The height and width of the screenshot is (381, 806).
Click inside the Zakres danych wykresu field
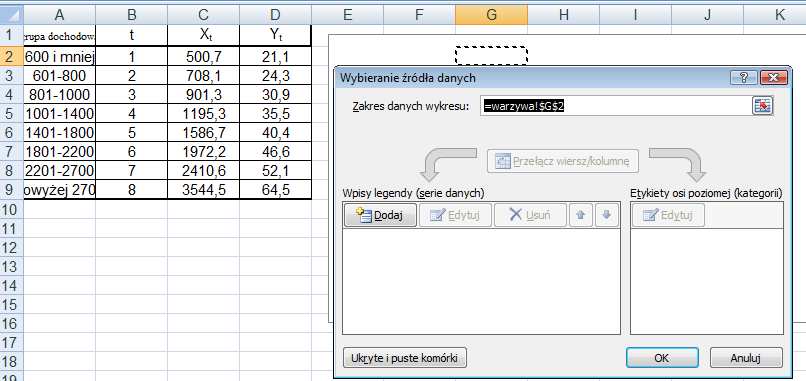[x=616, y=105]
